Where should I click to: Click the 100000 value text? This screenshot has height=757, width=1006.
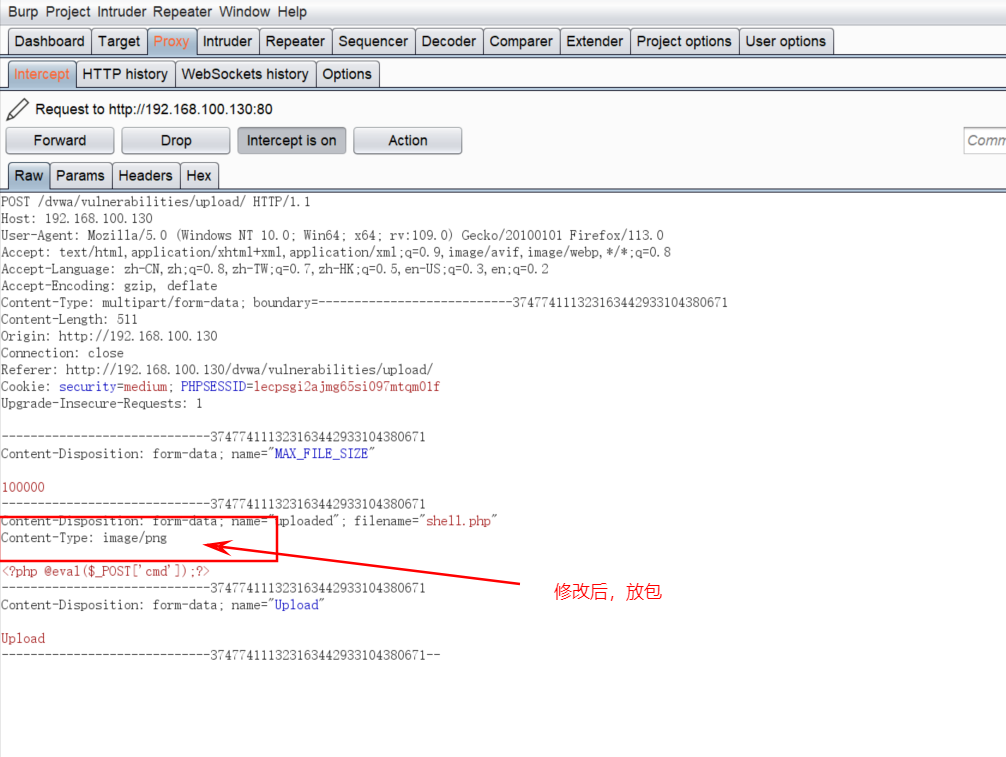coord(23,488)
